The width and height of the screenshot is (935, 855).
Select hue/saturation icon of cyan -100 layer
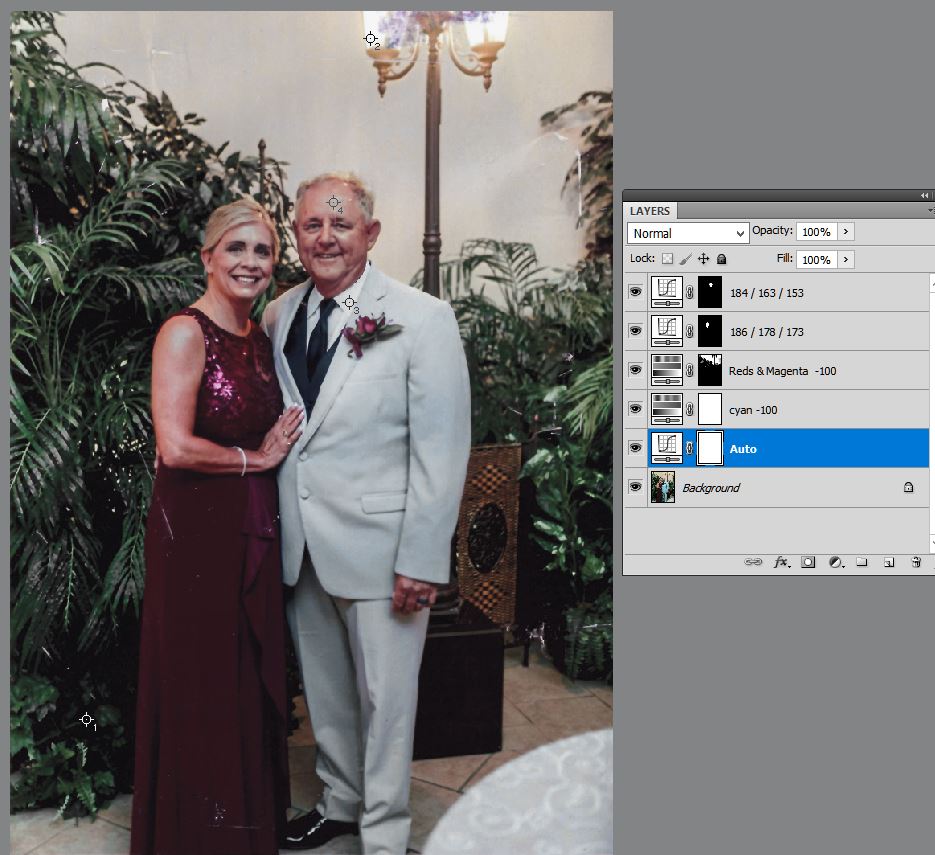click(667, 409)
